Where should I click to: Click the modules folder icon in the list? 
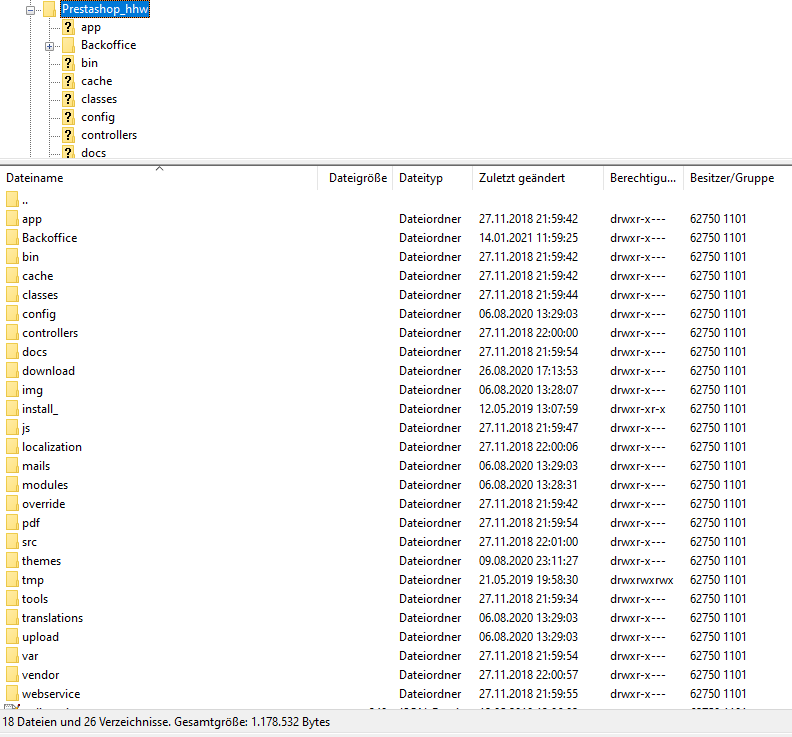click(13, 484)
